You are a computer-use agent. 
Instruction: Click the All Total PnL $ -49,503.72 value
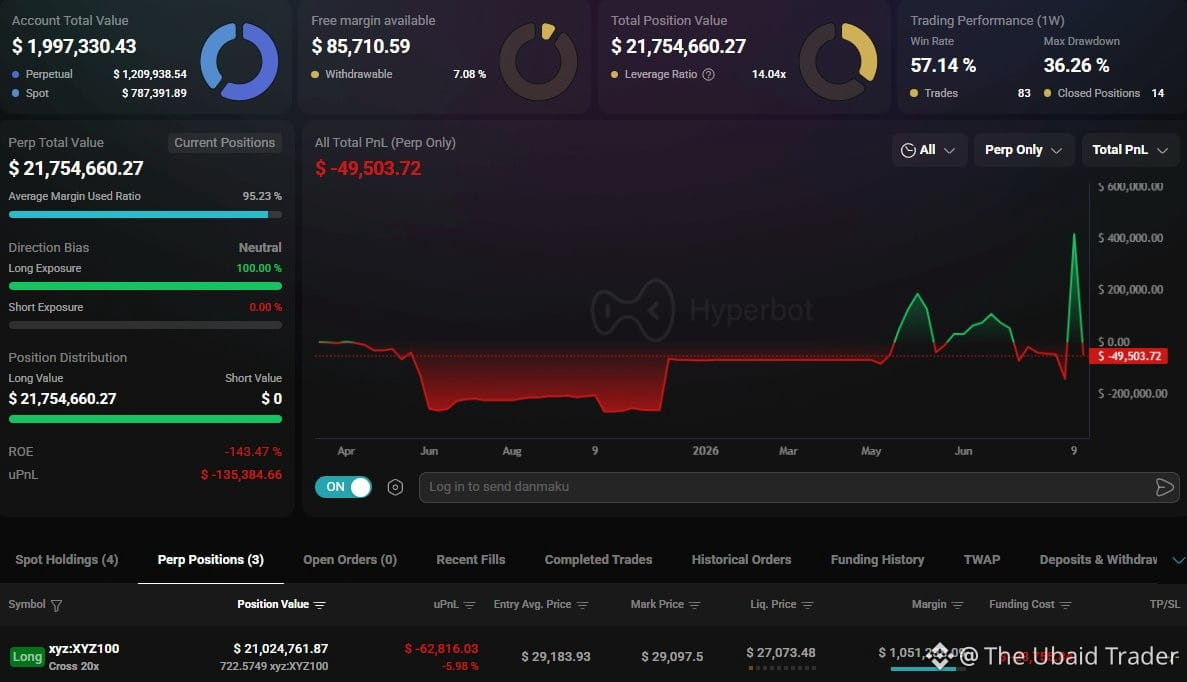click(x=368, y=168)
